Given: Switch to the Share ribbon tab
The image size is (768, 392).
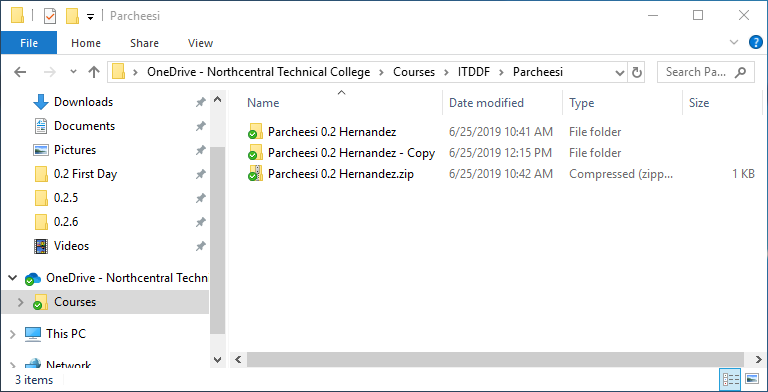Looking at the screenshot, I should tap(144, 43).
